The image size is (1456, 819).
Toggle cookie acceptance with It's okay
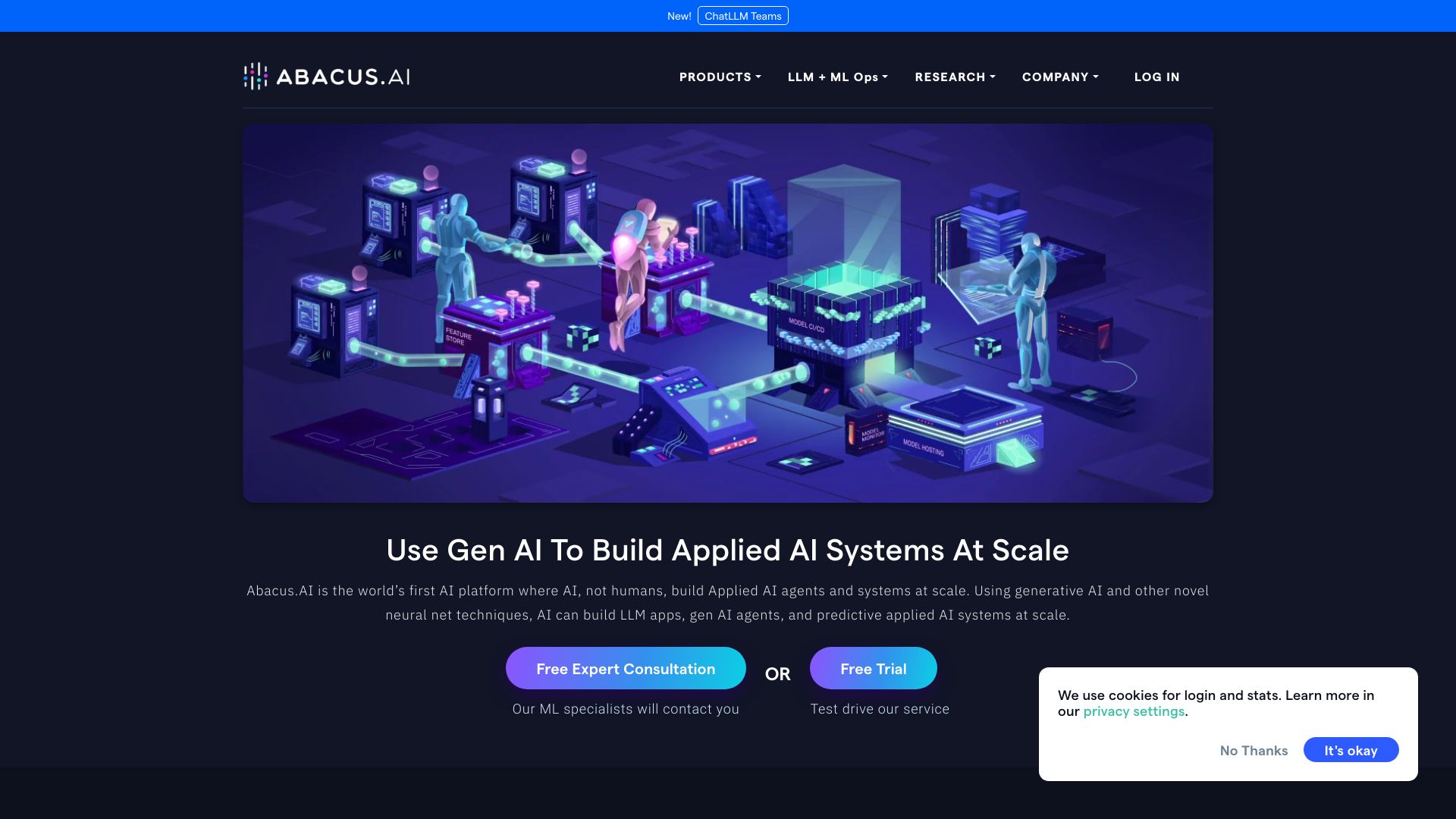click(x=1351, y=750)
